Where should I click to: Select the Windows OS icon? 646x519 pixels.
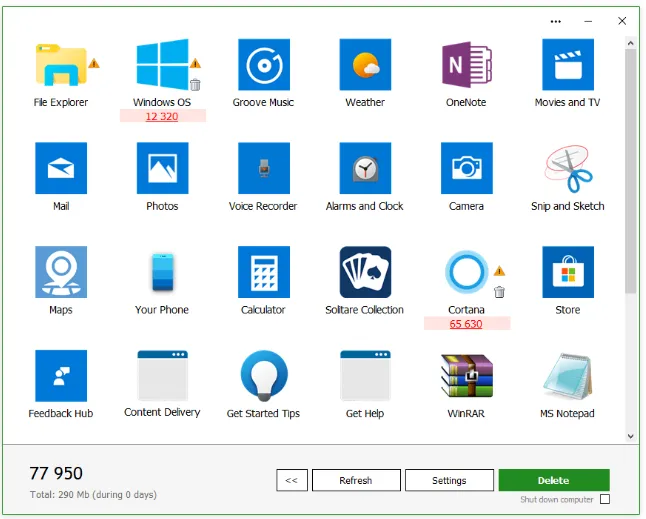(162, 64)
